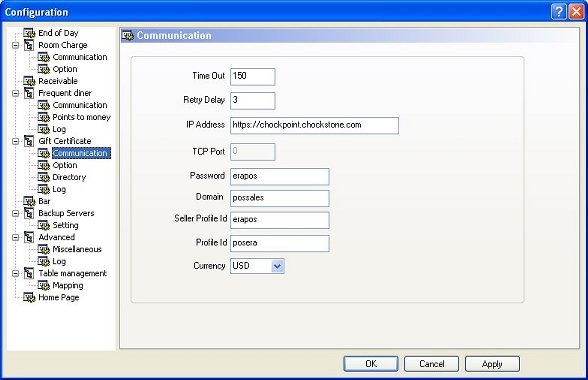Click the Mapping item icon

click(44, 285)
